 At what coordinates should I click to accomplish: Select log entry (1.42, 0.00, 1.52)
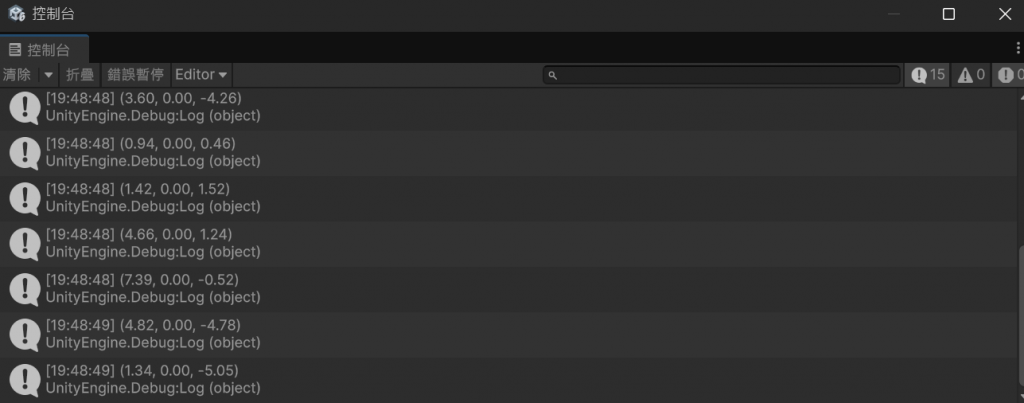pyautogui.click(x=509, y=198)
